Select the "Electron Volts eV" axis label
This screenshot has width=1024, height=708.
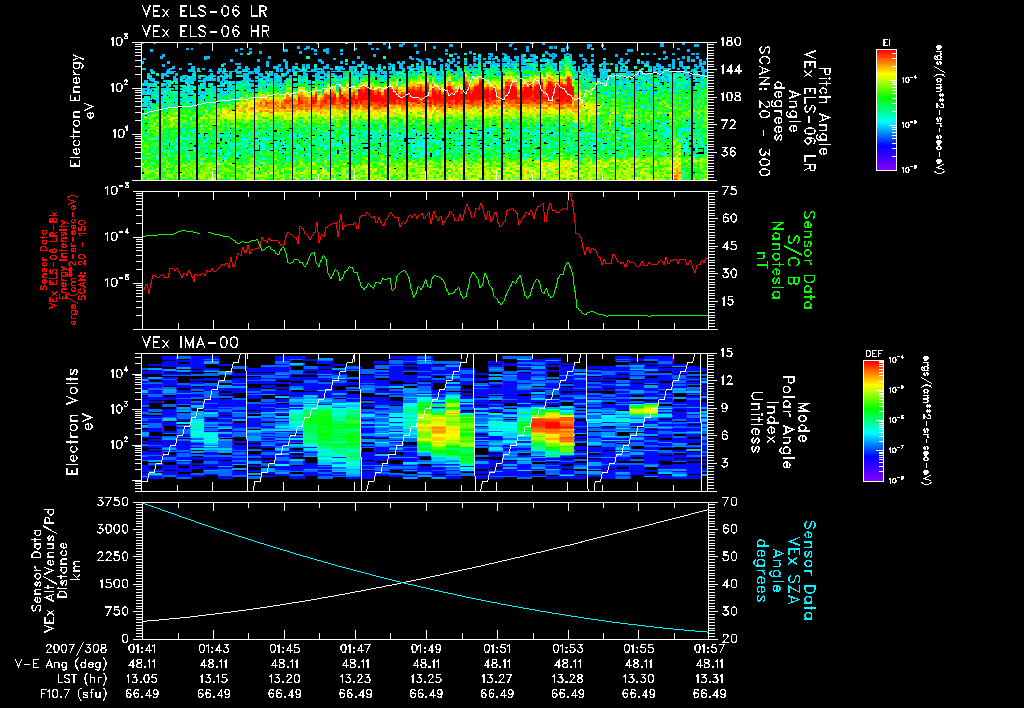[x=78, y=421]
